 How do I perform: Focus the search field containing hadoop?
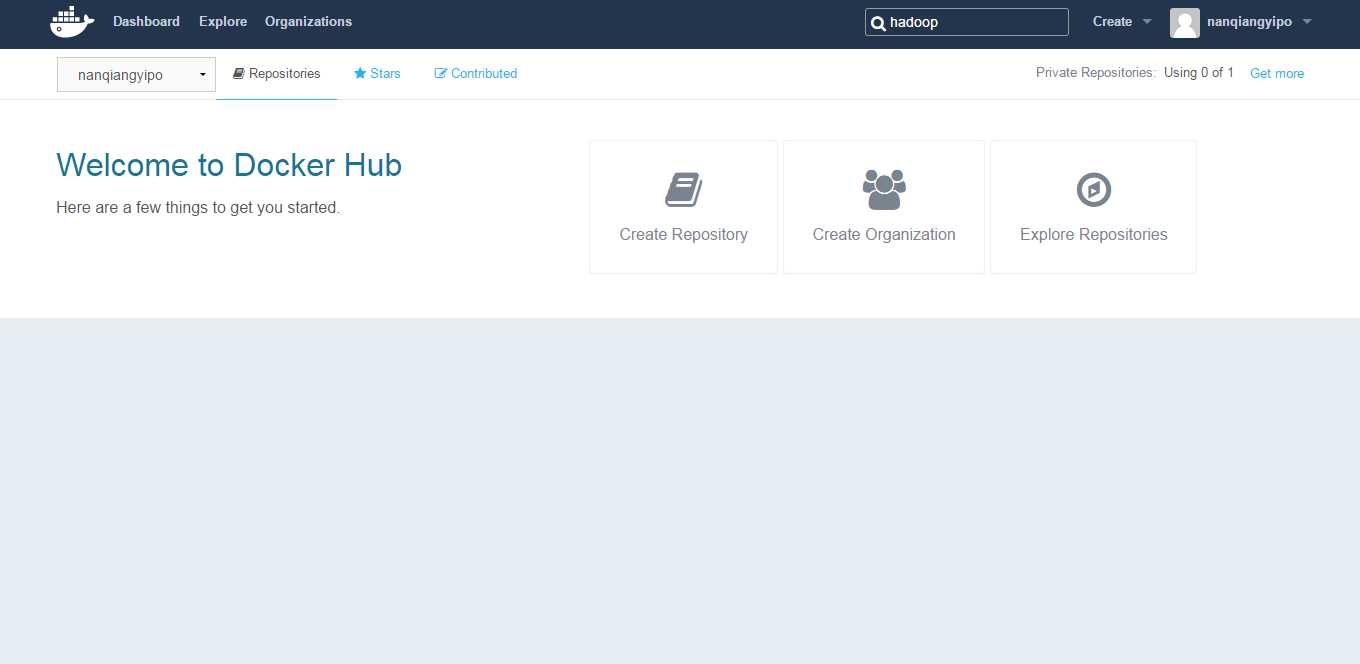click(966, 22)
